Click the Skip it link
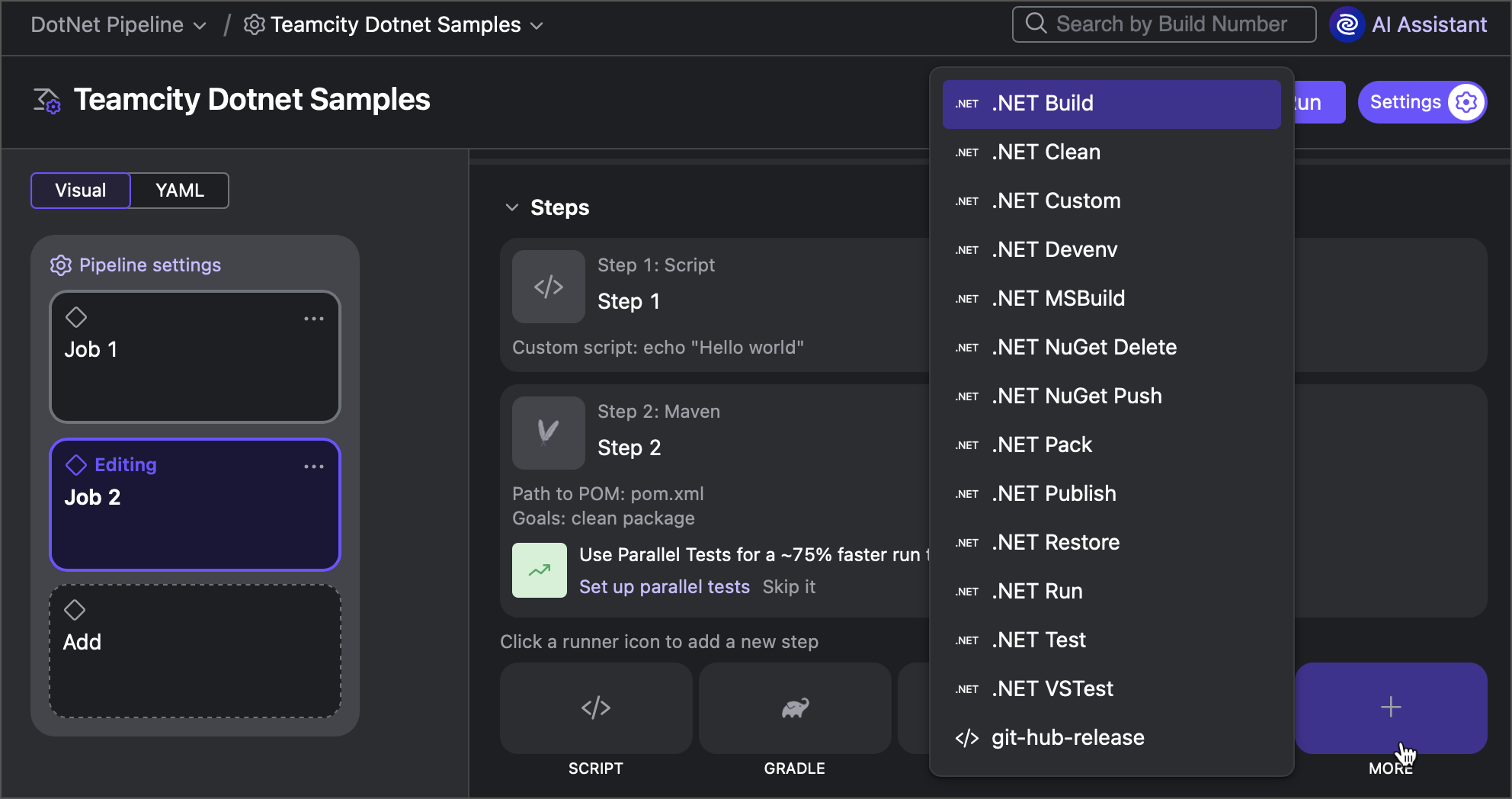This screenshot has width=1512, height=799. click(x=789, y=586)
